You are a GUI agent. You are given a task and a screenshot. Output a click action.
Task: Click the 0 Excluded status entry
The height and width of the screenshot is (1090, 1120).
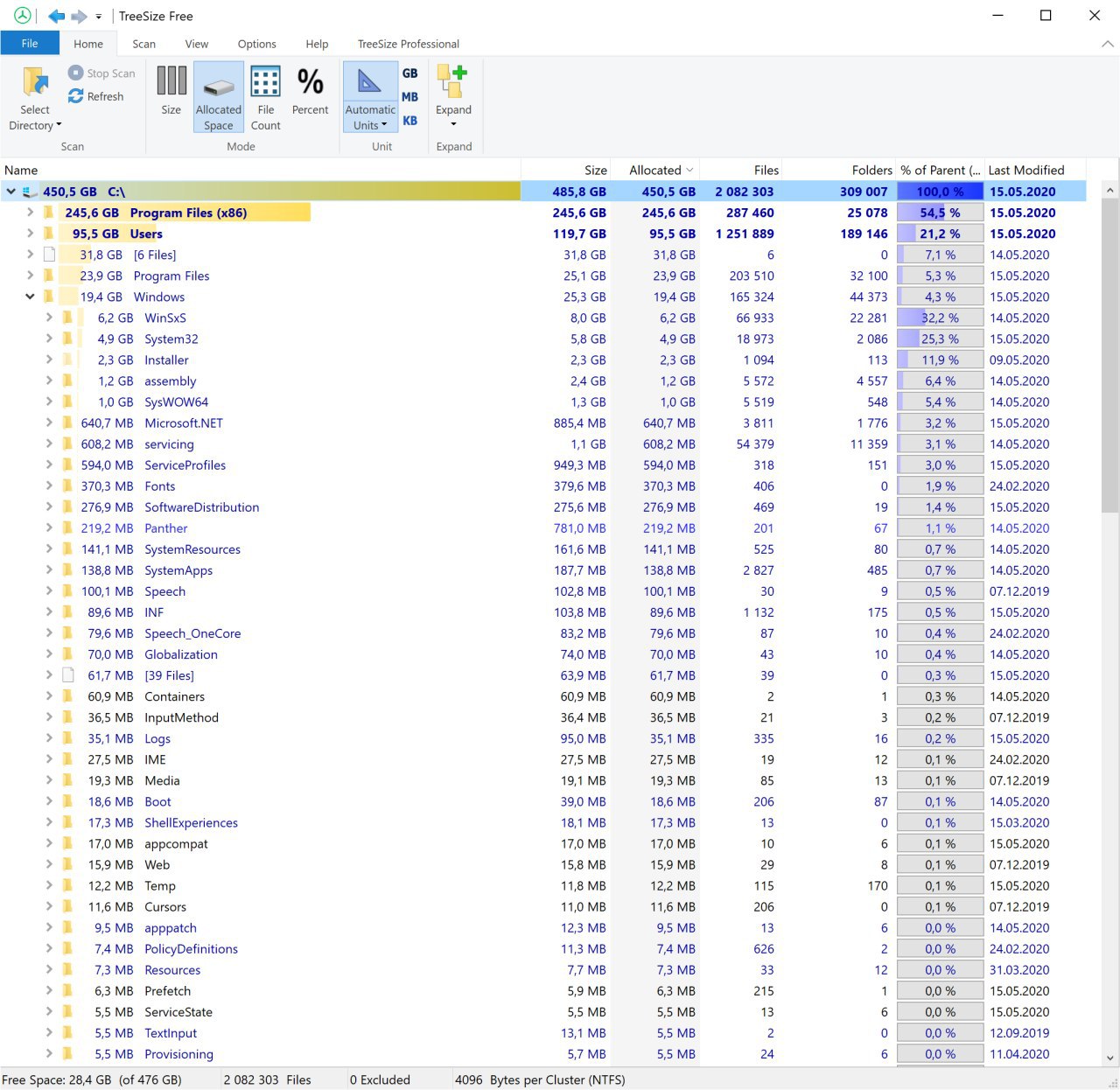click(x=380, y=1080)
